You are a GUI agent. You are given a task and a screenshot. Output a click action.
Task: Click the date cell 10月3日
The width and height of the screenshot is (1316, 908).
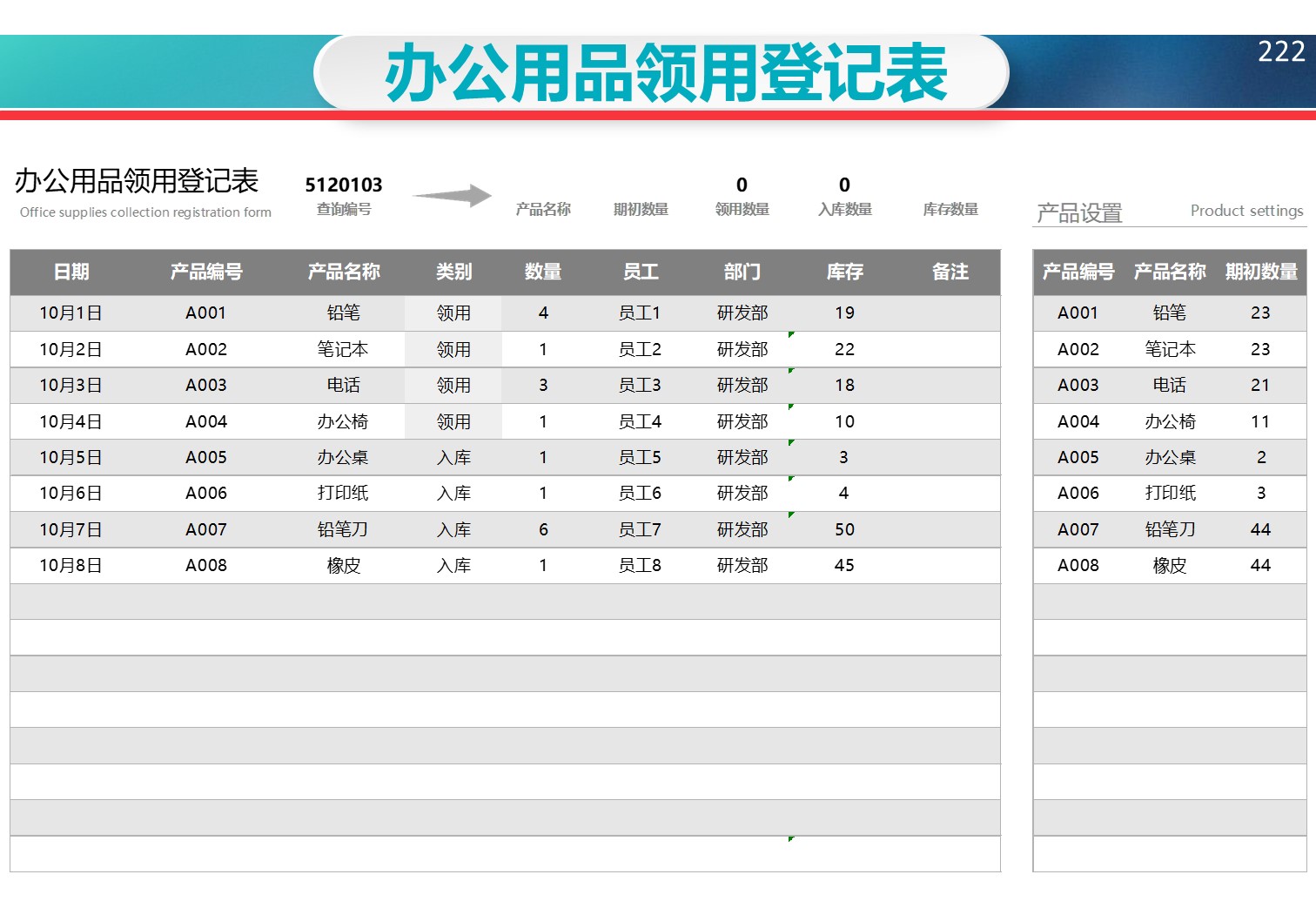point(71,385)
